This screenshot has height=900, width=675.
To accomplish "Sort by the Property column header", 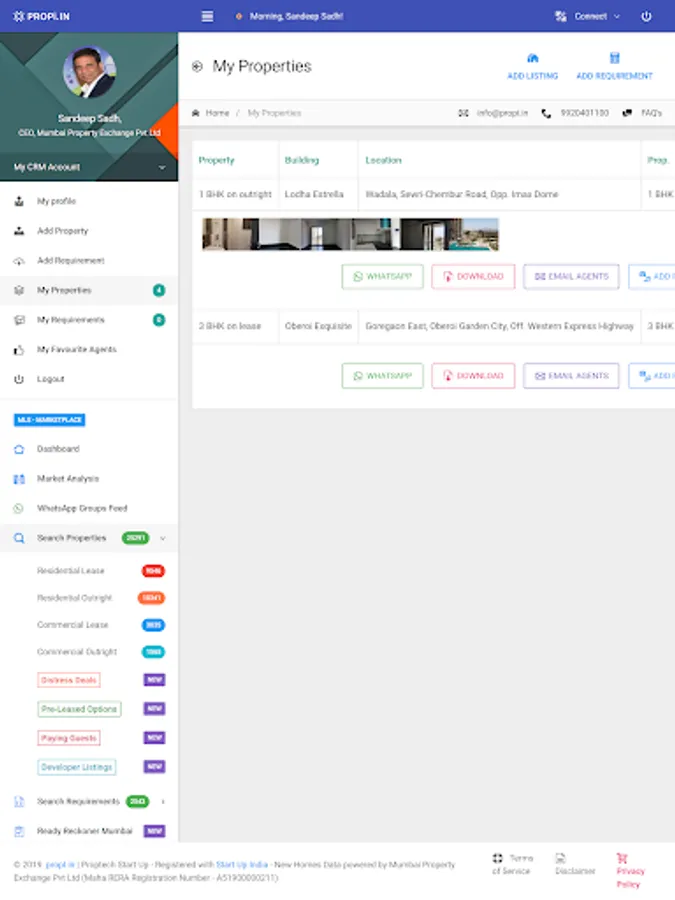I will (216, 160).
